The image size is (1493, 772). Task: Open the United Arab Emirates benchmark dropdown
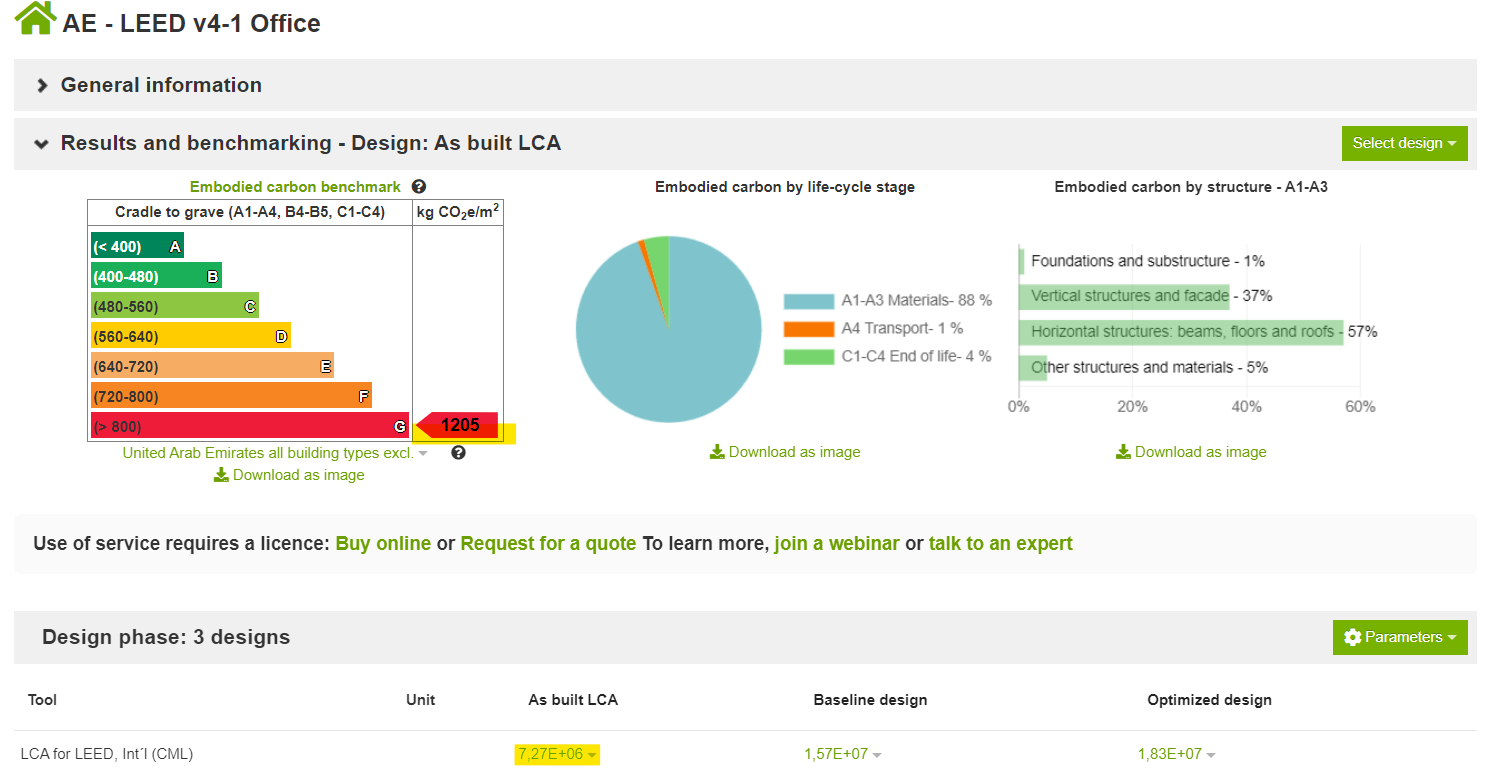tap(423, 453)
